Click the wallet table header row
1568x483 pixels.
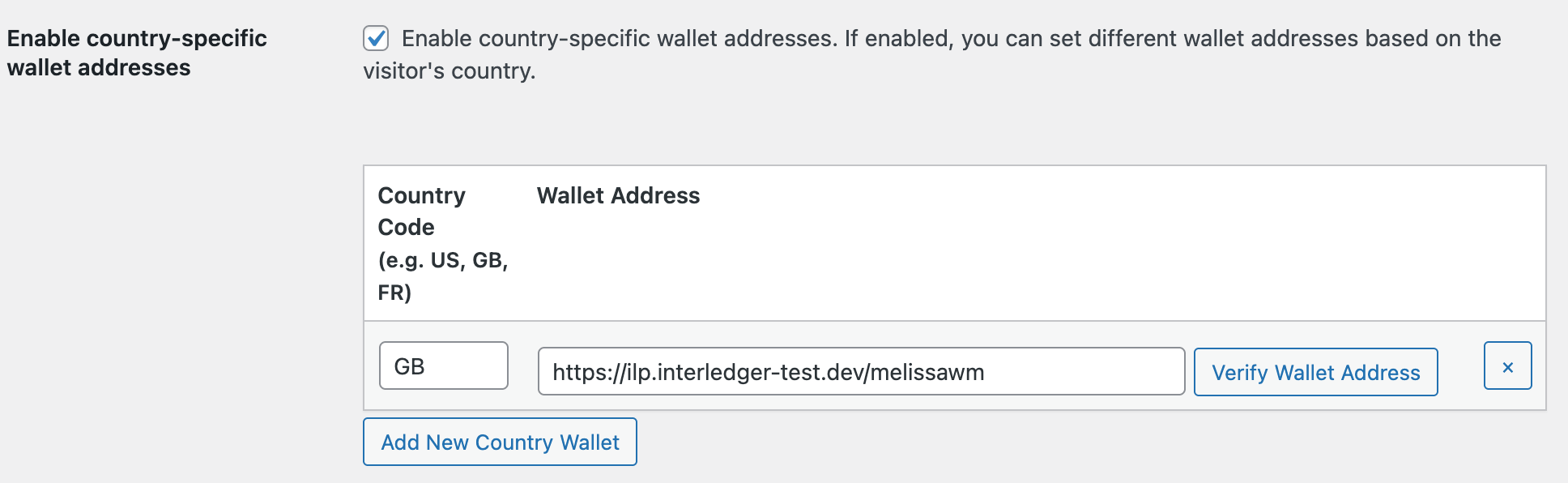point(891,243)
